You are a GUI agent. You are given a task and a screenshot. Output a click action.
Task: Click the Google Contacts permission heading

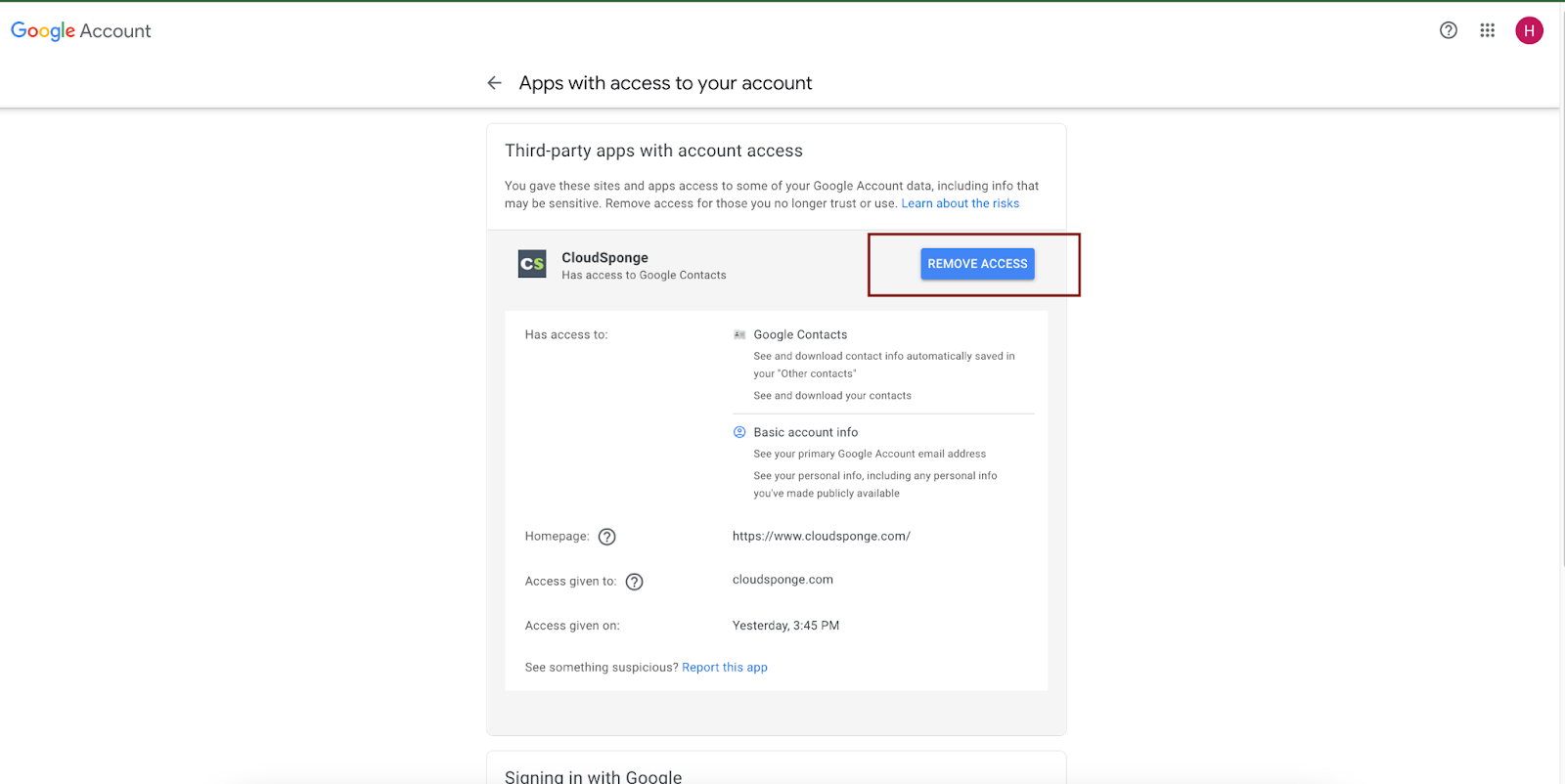coord(801,334)
